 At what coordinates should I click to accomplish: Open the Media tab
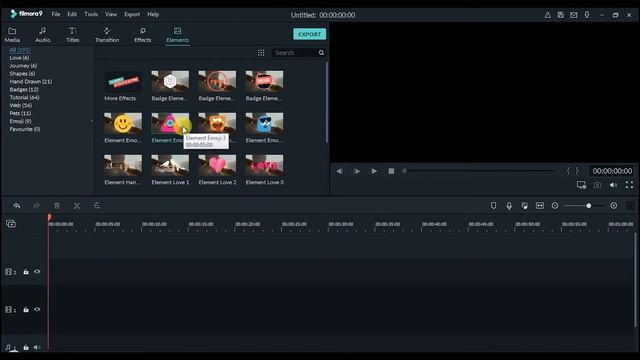[12, 35]
